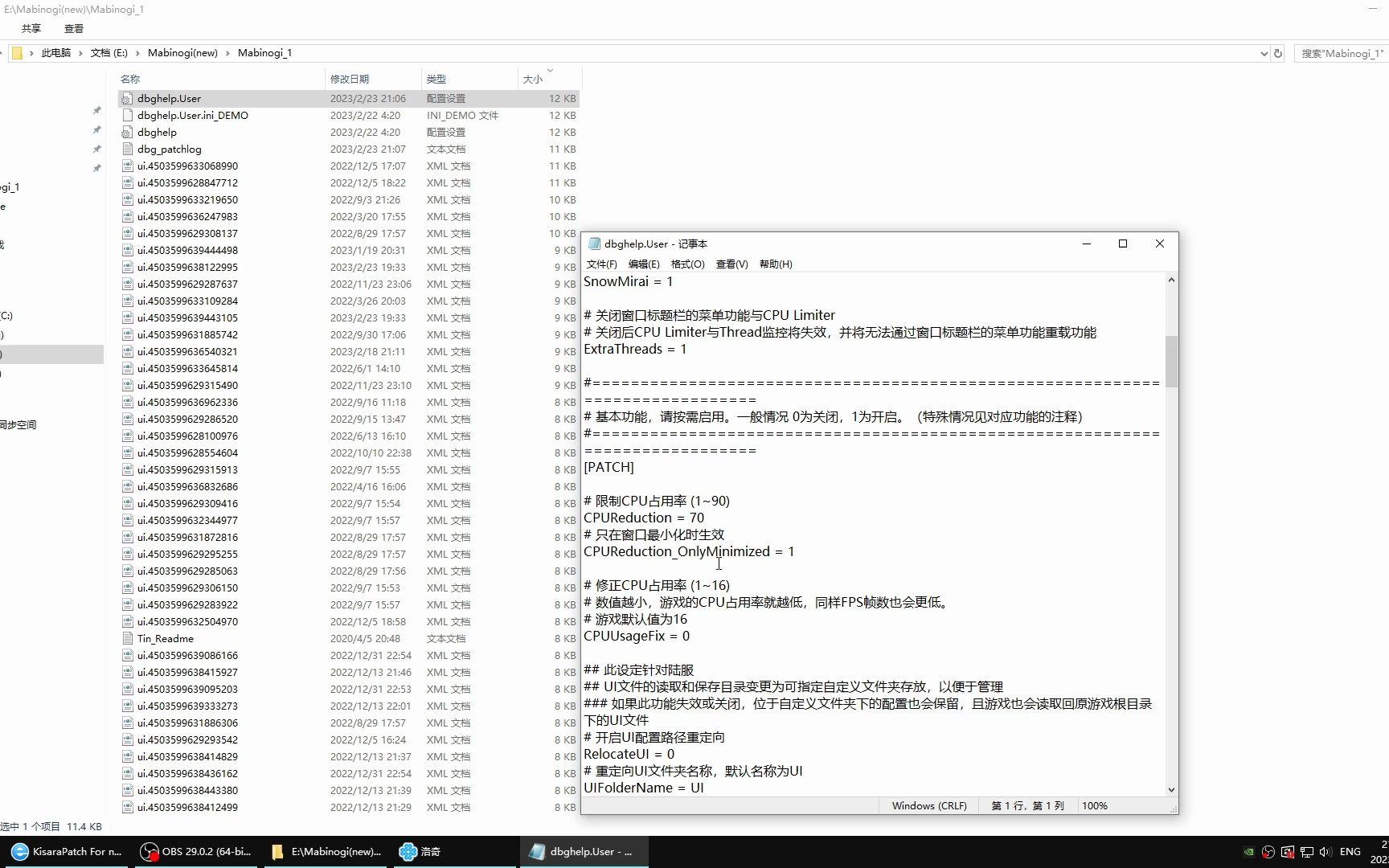This screenshot has width=1389, height=868.
Task: Select ui.4503599633068990 XML file
Action: [x=187, y=166]
